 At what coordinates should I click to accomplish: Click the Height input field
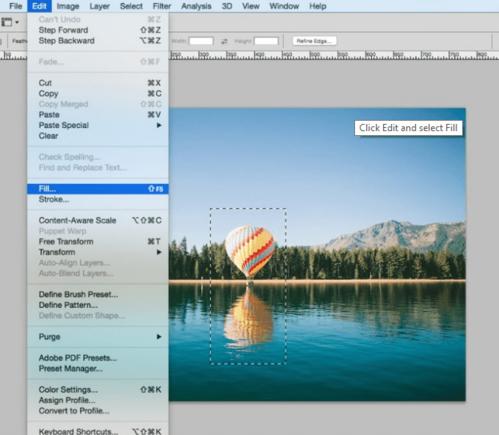point(266,41)
